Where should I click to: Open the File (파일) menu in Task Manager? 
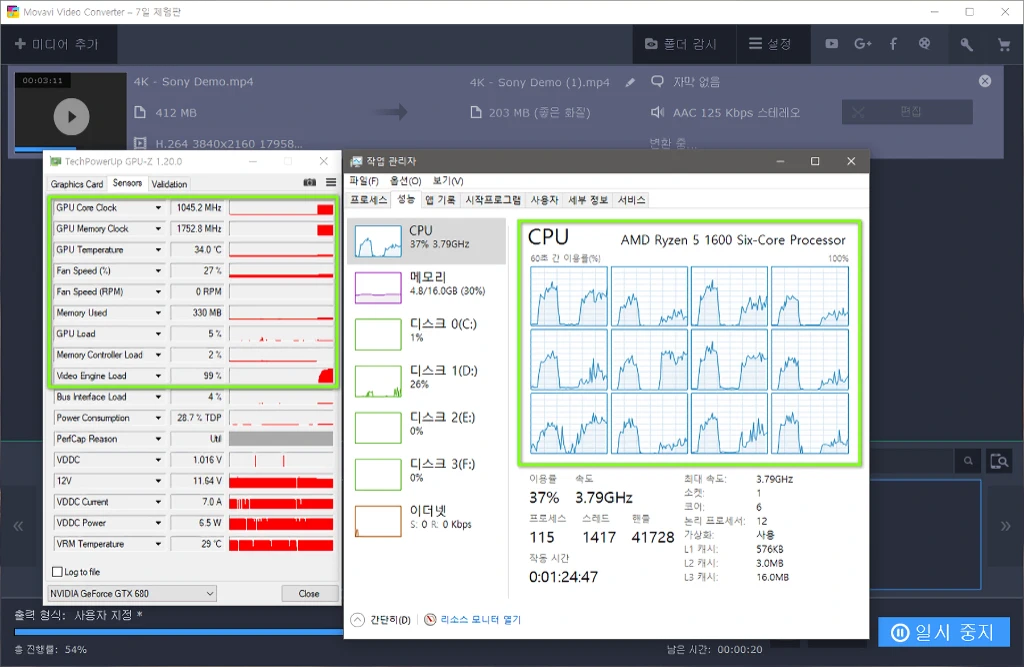click(x=364, y=181)
